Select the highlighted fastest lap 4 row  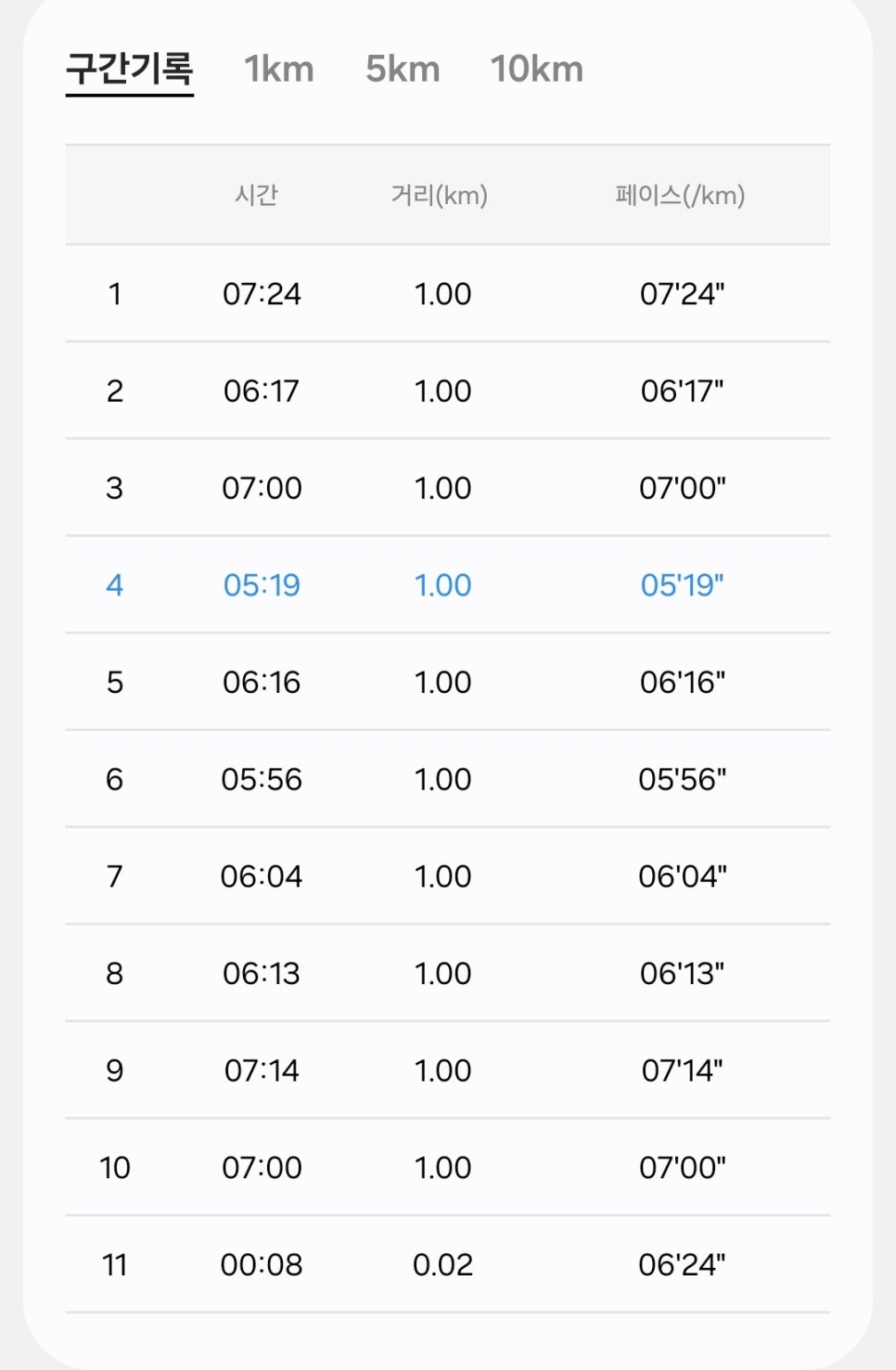tap(448, 585)
